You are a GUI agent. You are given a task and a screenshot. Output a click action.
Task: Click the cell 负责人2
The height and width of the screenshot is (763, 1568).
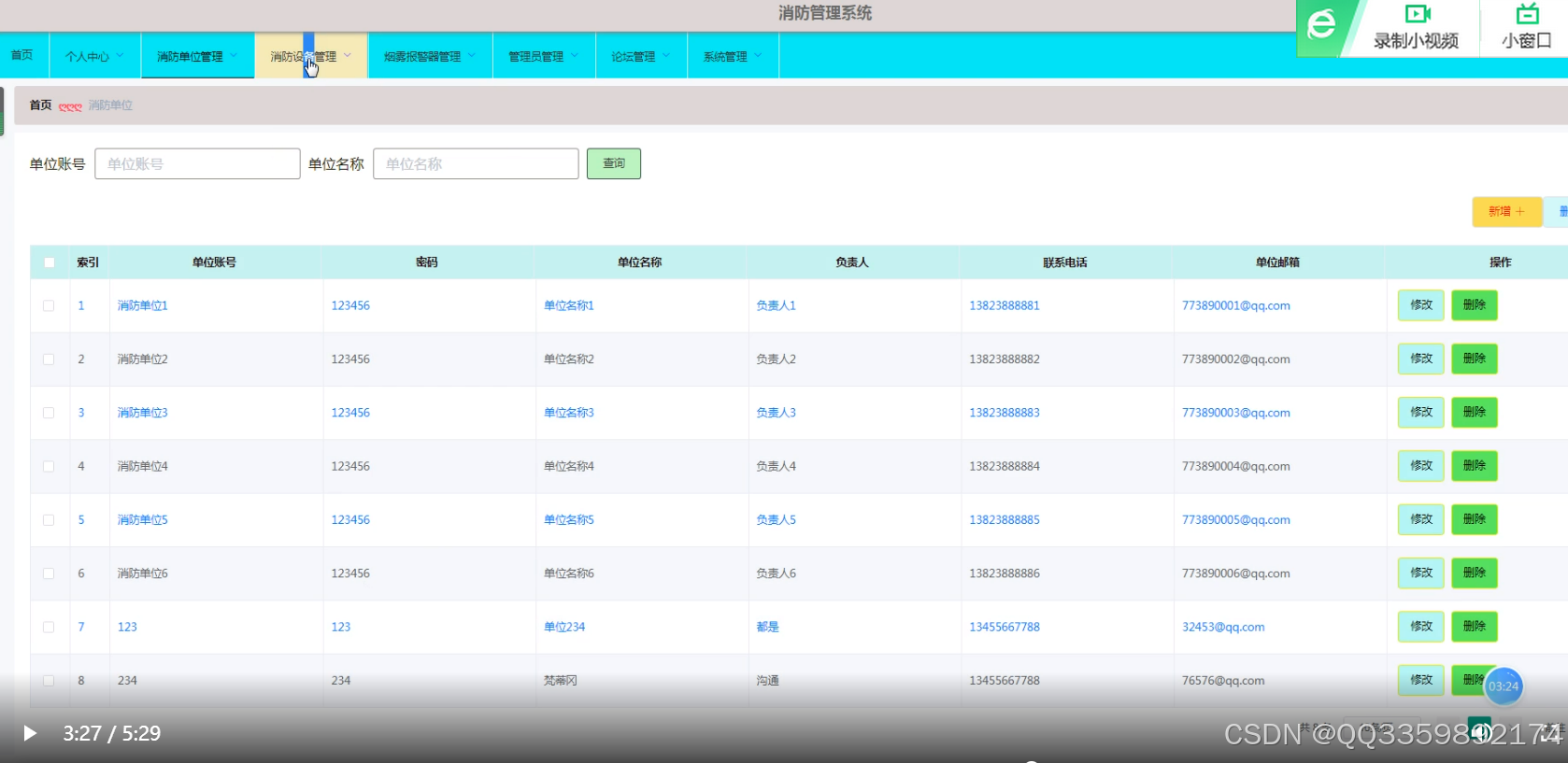tap(777, 359)
